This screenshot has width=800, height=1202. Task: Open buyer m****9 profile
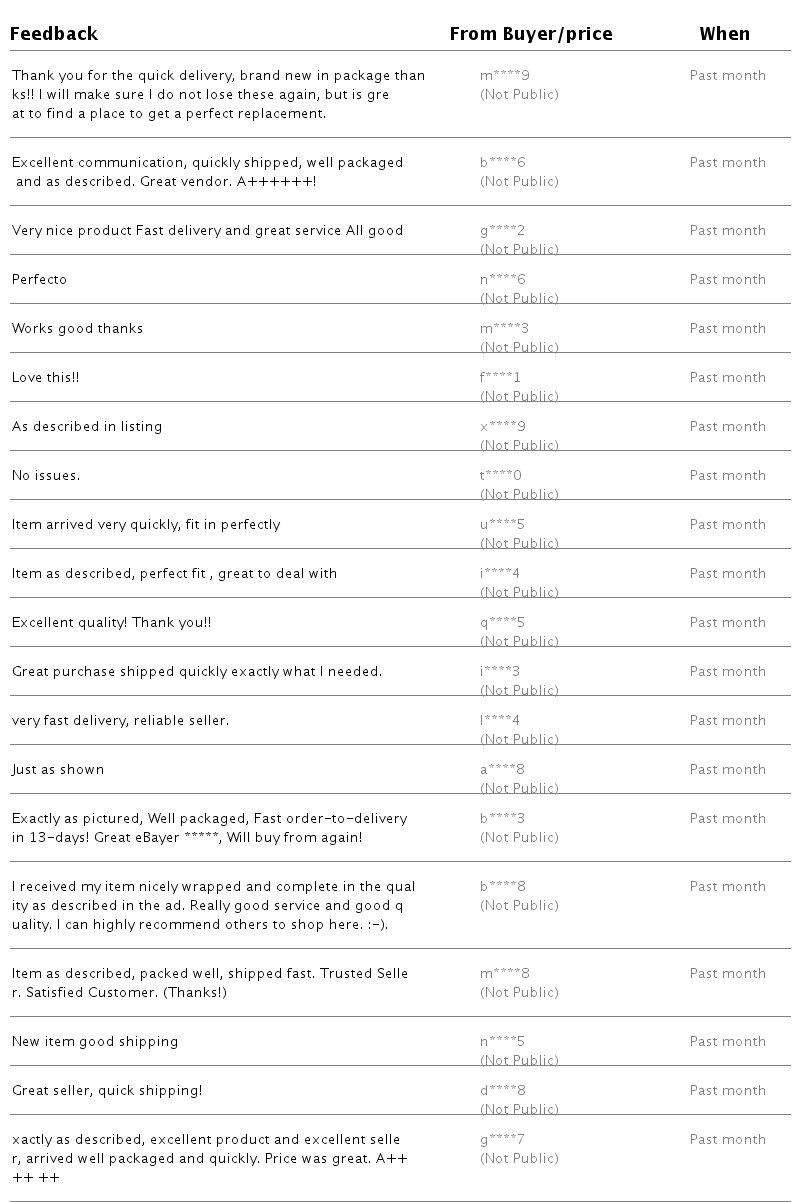(504, 75)
